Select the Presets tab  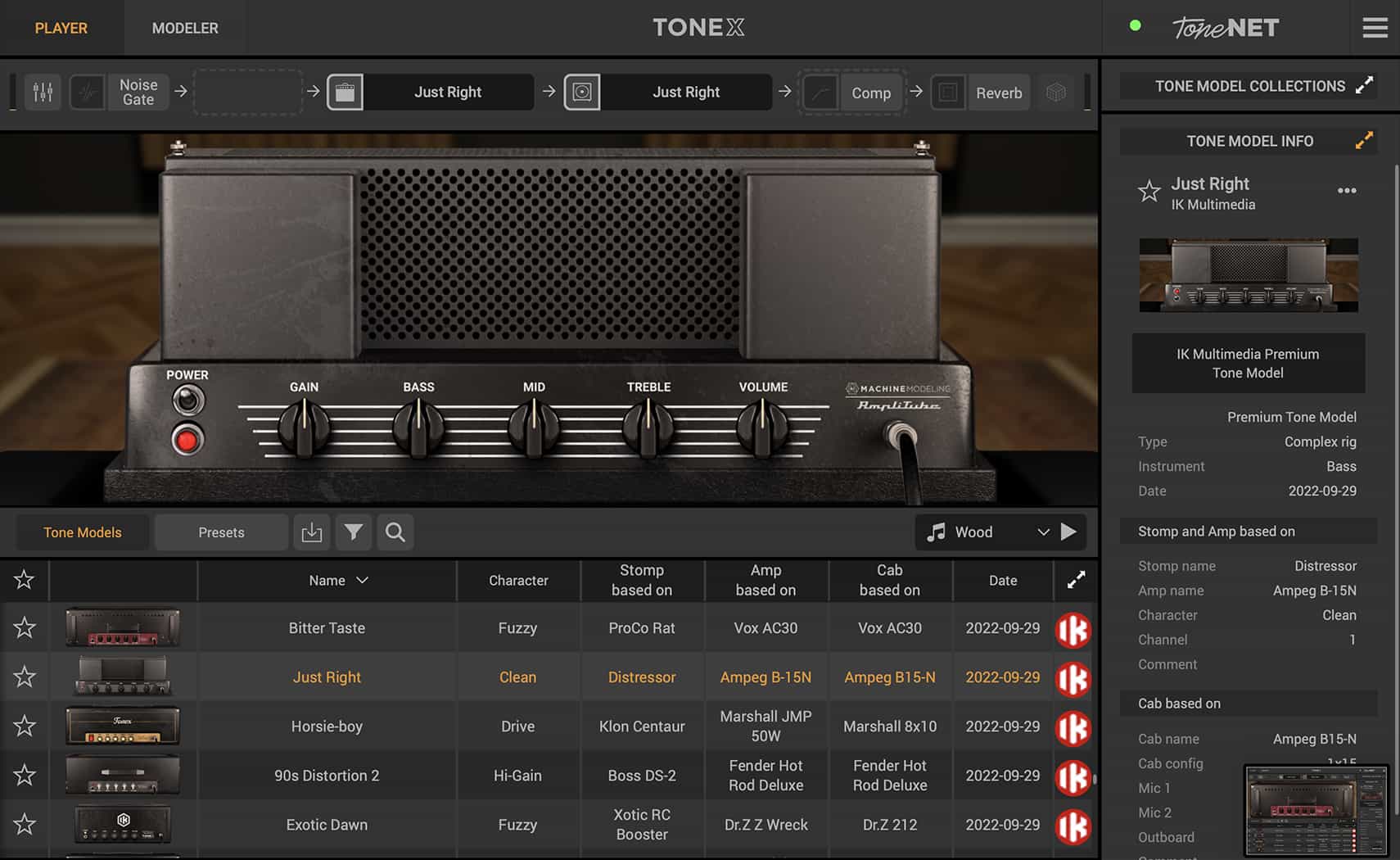tap(221, 532)
